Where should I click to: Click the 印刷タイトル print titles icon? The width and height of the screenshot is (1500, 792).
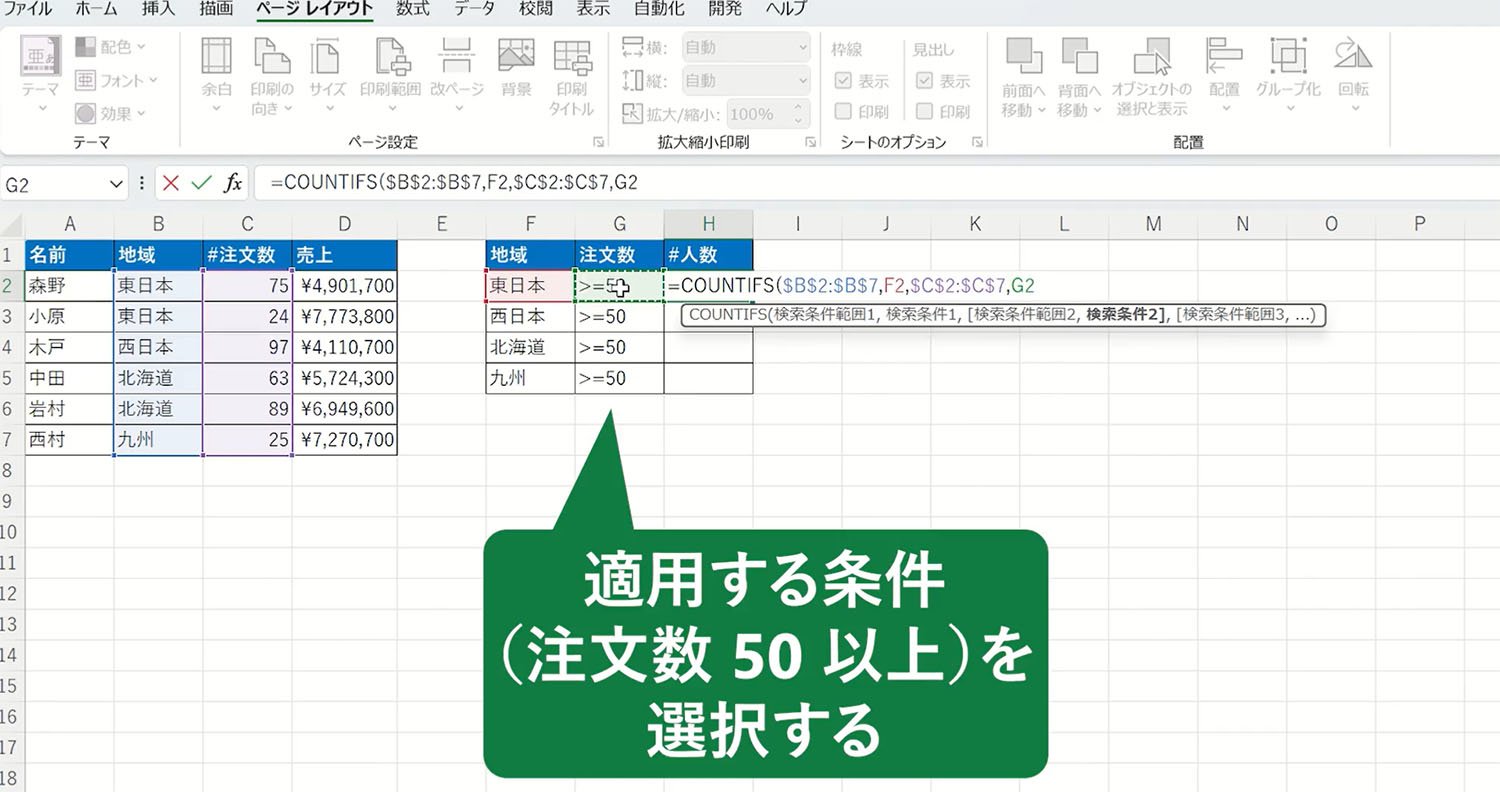[572, 57]
